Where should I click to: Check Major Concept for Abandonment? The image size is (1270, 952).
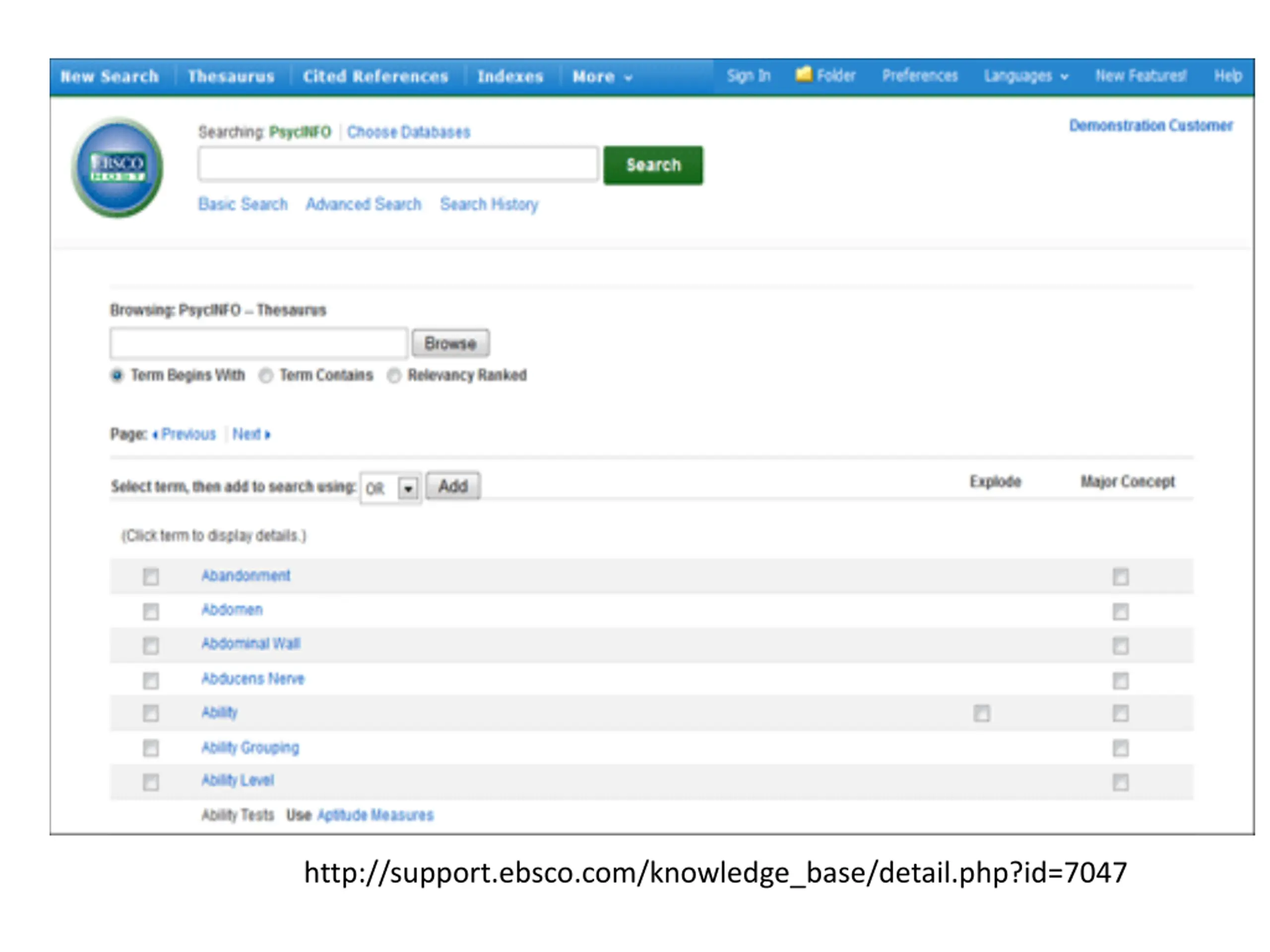tap(1121, 577)
